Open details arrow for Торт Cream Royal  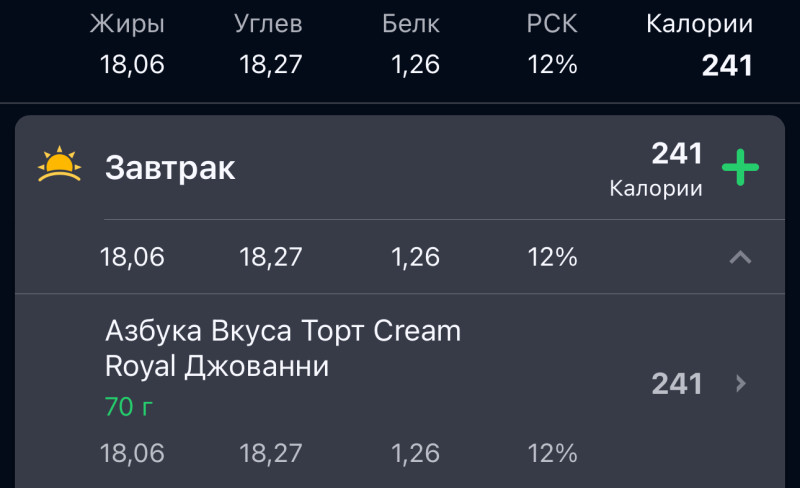(740, 384)
